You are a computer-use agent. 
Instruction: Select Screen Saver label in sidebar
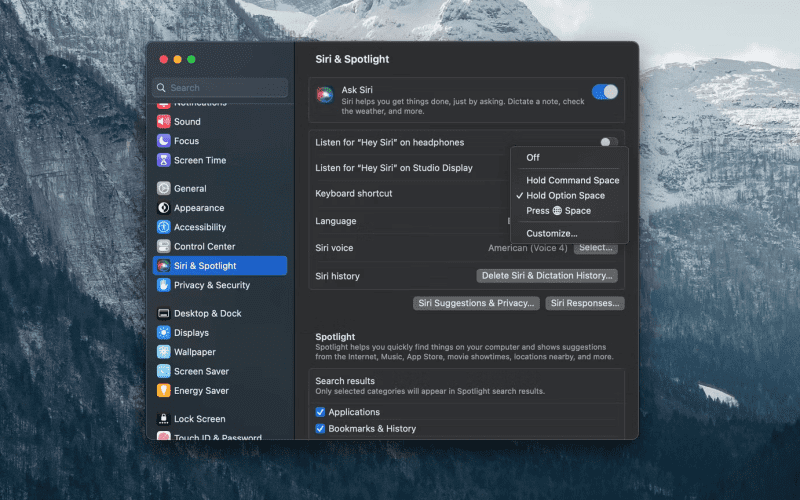(x=202, y=371)
